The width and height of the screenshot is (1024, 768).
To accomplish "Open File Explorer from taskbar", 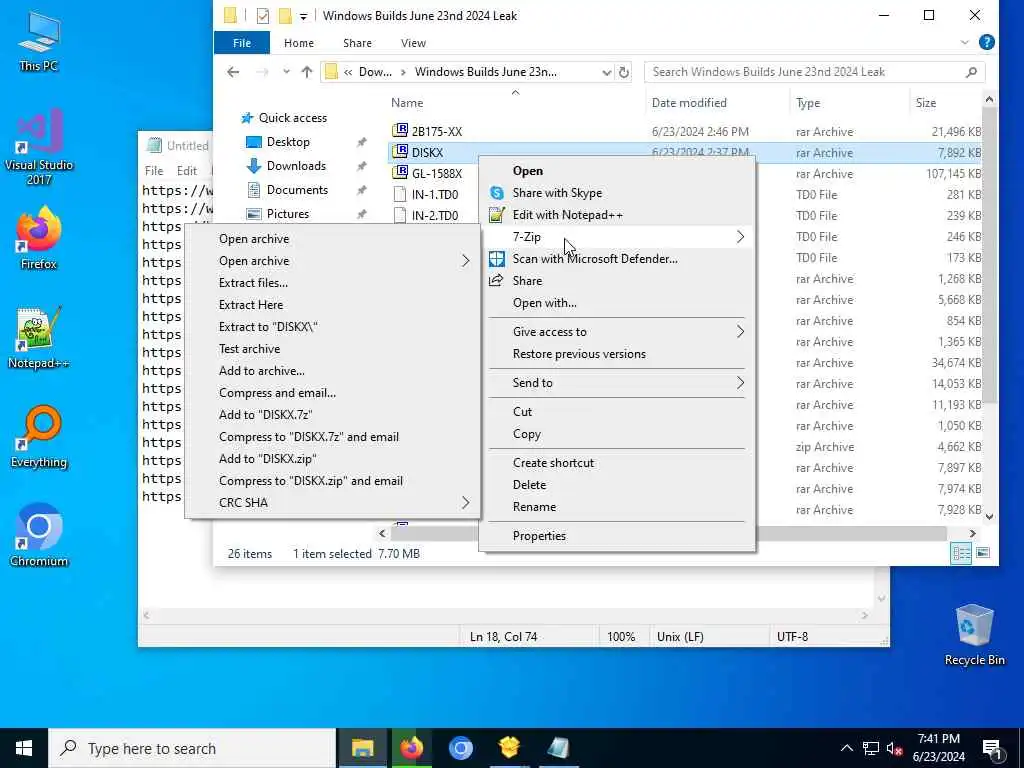I will coord(362,748).
